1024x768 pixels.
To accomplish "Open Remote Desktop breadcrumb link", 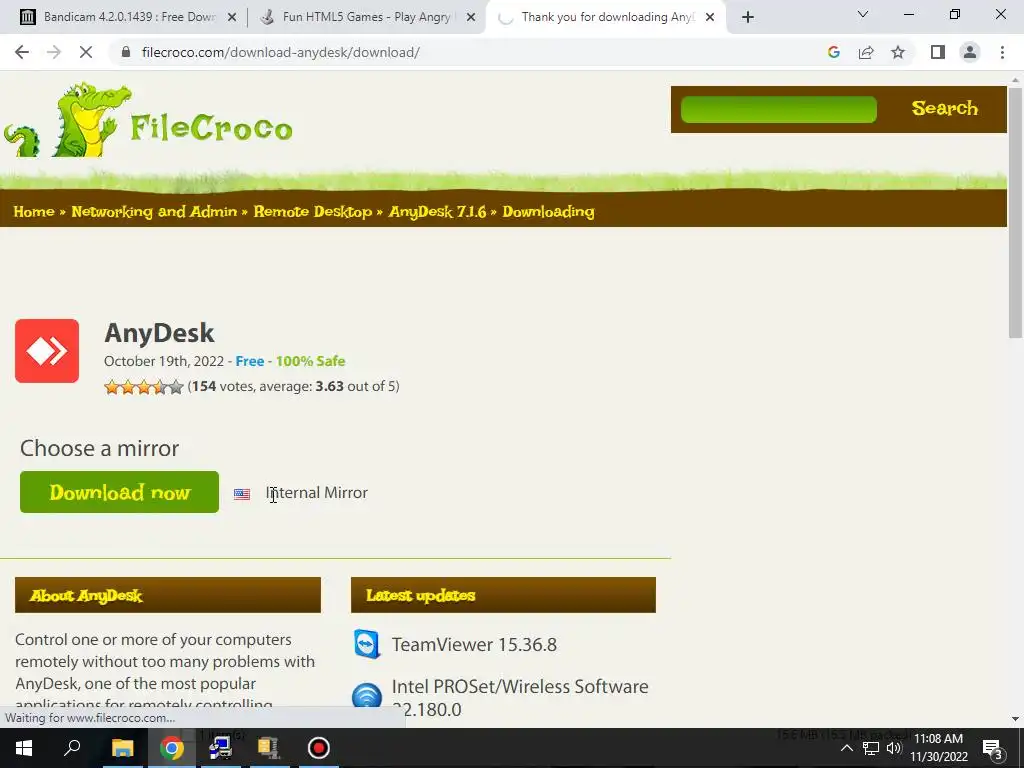I will 313,212.
